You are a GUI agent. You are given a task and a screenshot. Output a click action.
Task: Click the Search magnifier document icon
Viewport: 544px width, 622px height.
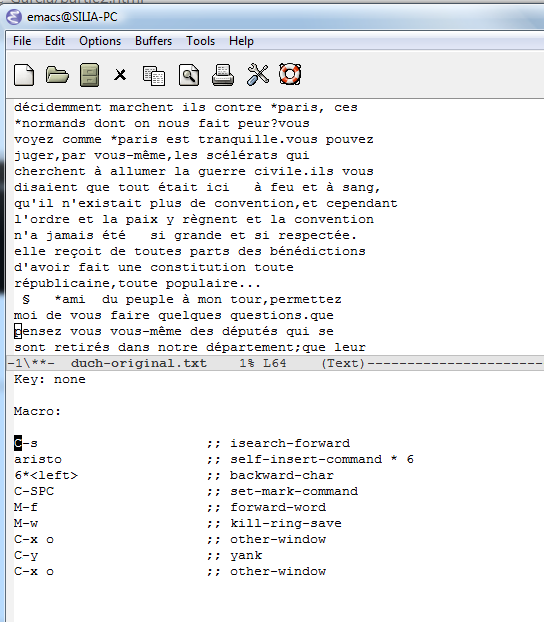point(189,75)
